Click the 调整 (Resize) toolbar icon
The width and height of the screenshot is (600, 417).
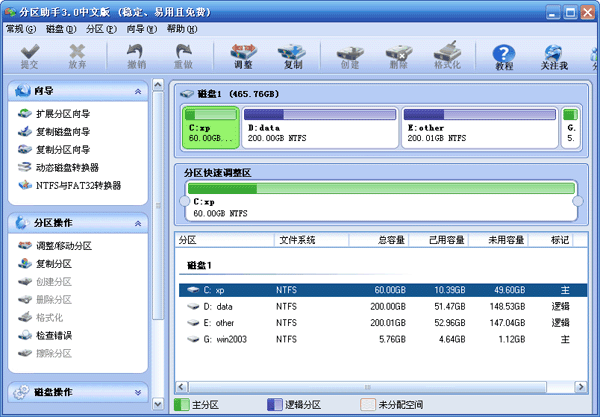pos(242,56)
